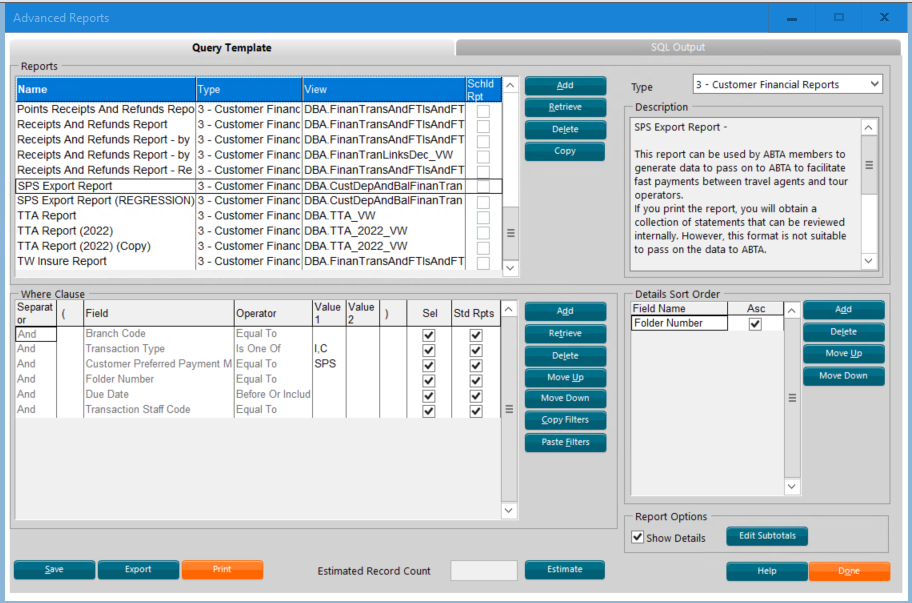Uncheck the Sel checkbox on the Branch Code row
912x603 pixels.
pyautogui.click(x=428, y=333)
